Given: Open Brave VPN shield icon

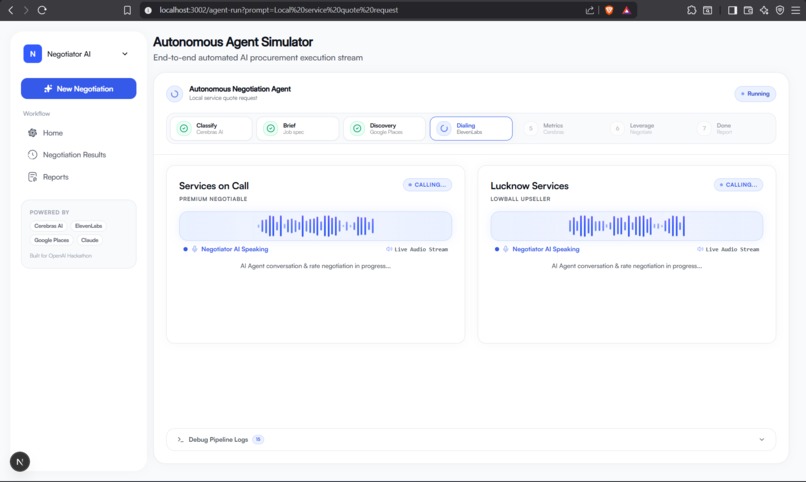Looking at the screenshot, I should click(780, 10).
